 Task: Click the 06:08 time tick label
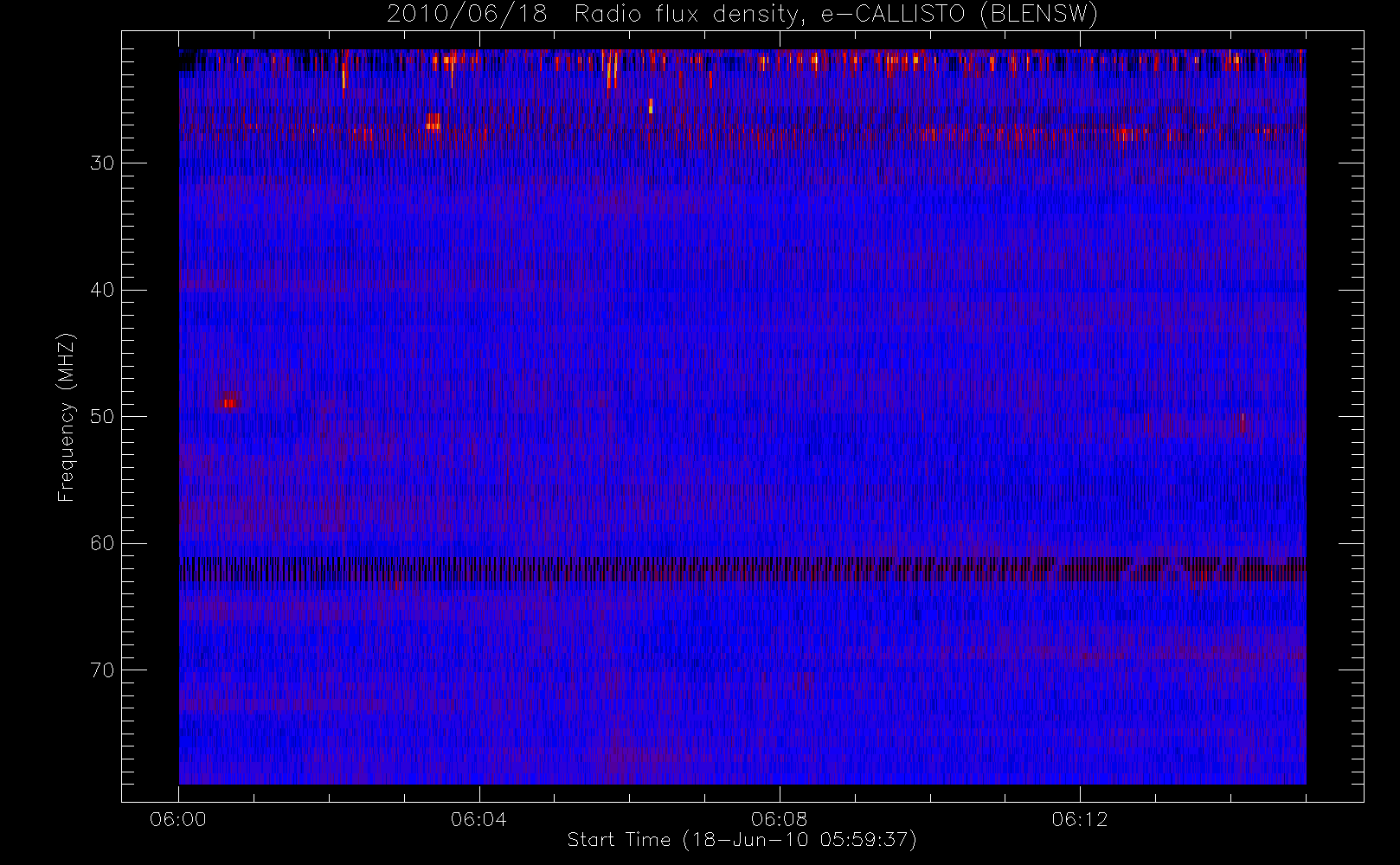tap(779, 819)
